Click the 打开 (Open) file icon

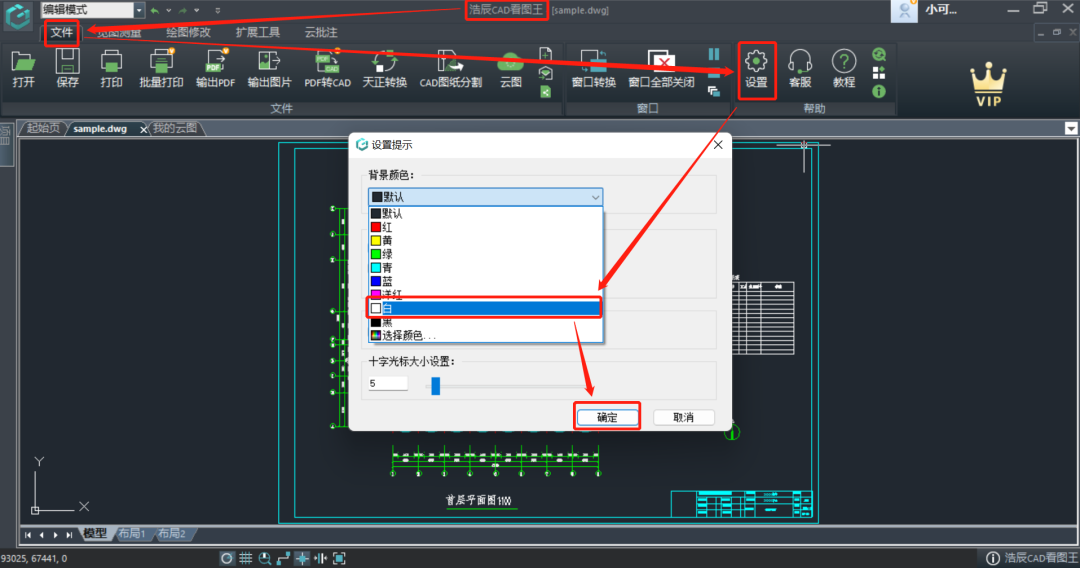(x=23, y=68)
